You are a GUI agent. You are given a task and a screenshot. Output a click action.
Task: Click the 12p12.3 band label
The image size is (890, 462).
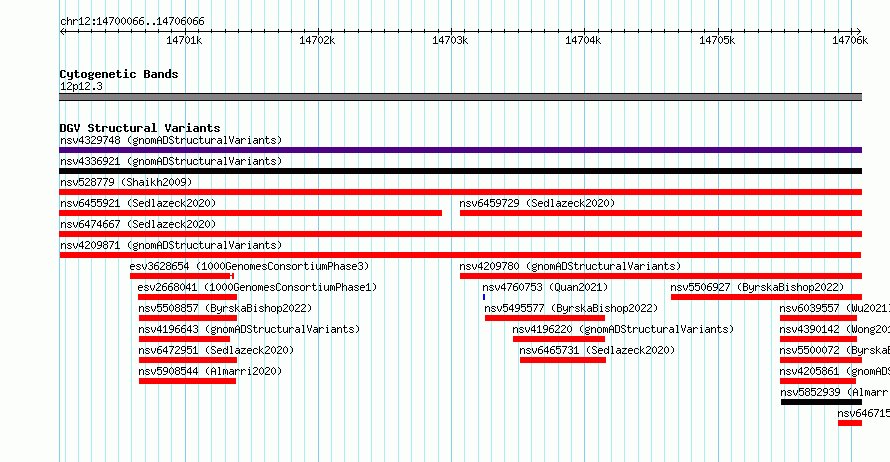(x=81, y=86)
